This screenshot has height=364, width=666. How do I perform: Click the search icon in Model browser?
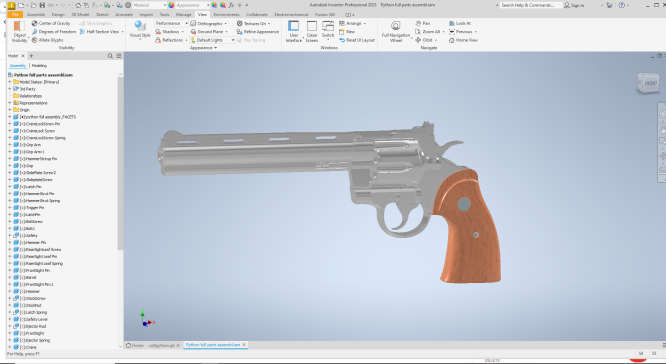point(110,56)
